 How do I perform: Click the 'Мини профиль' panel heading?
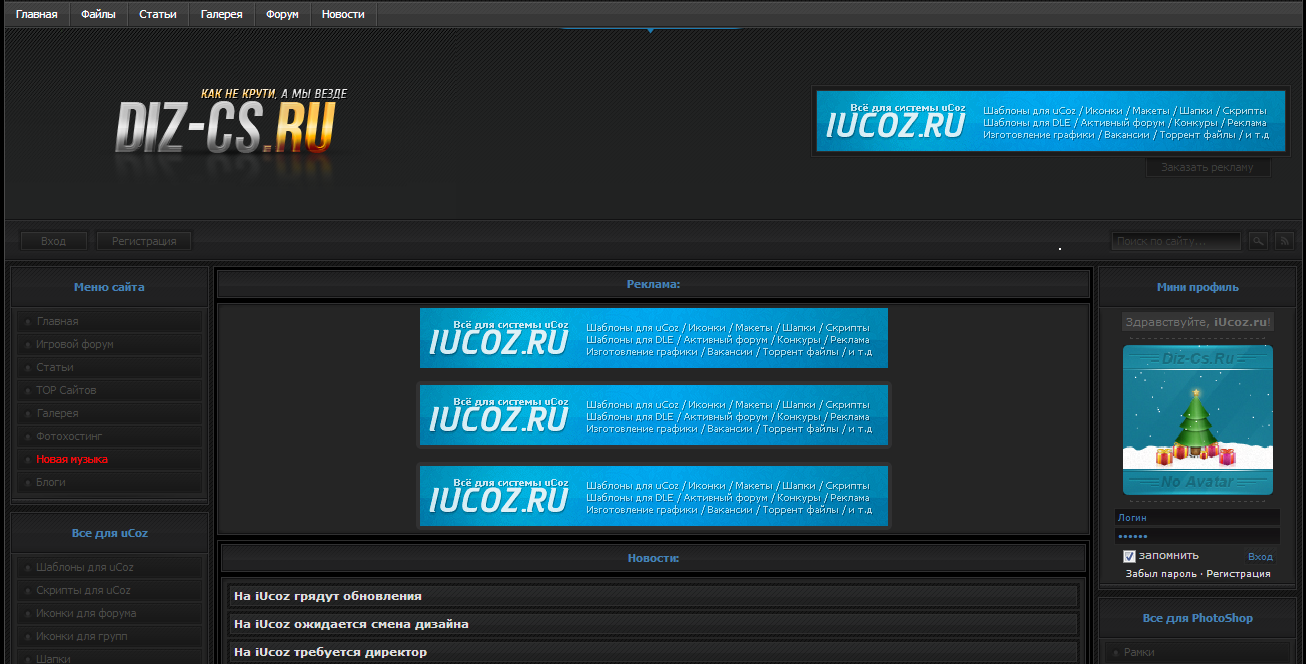[1198, 287]
